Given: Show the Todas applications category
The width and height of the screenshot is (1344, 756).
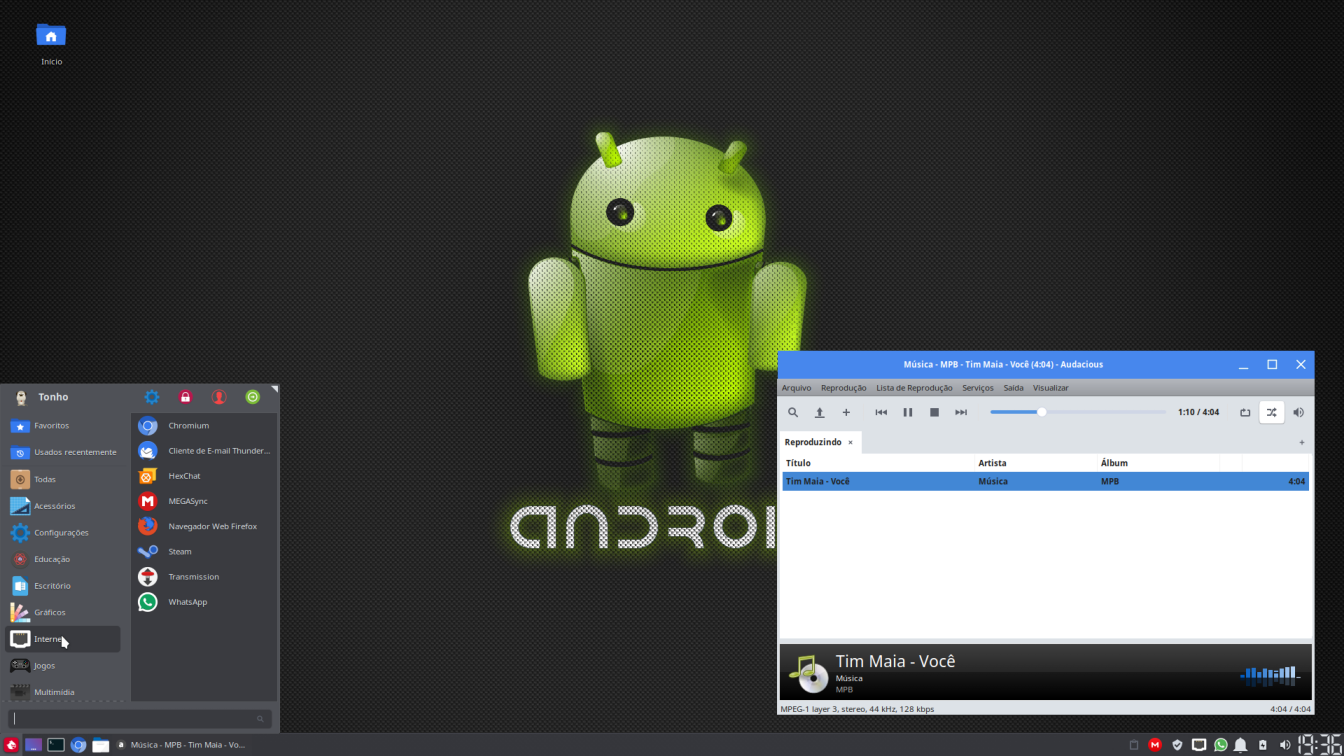Looking at the screenshot, I should (63, 479).
